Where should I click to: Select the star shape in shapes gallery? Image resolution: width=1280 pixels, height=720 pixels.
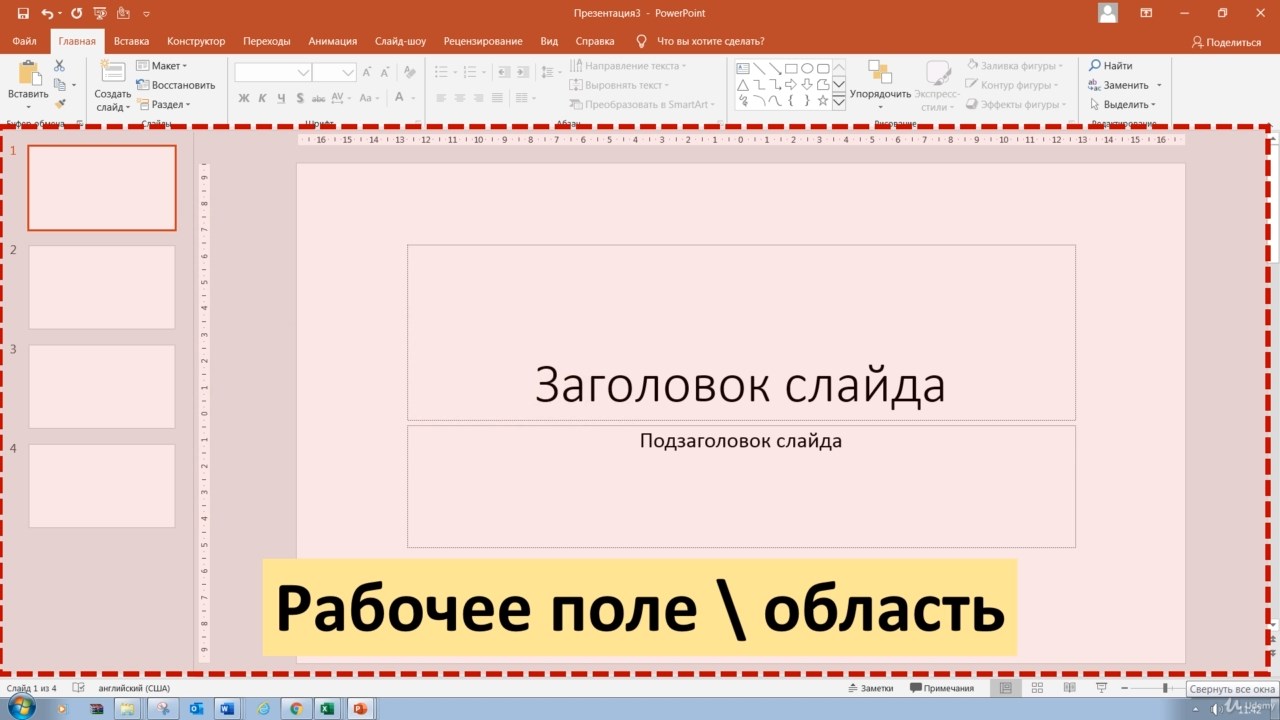pos(823,101)
